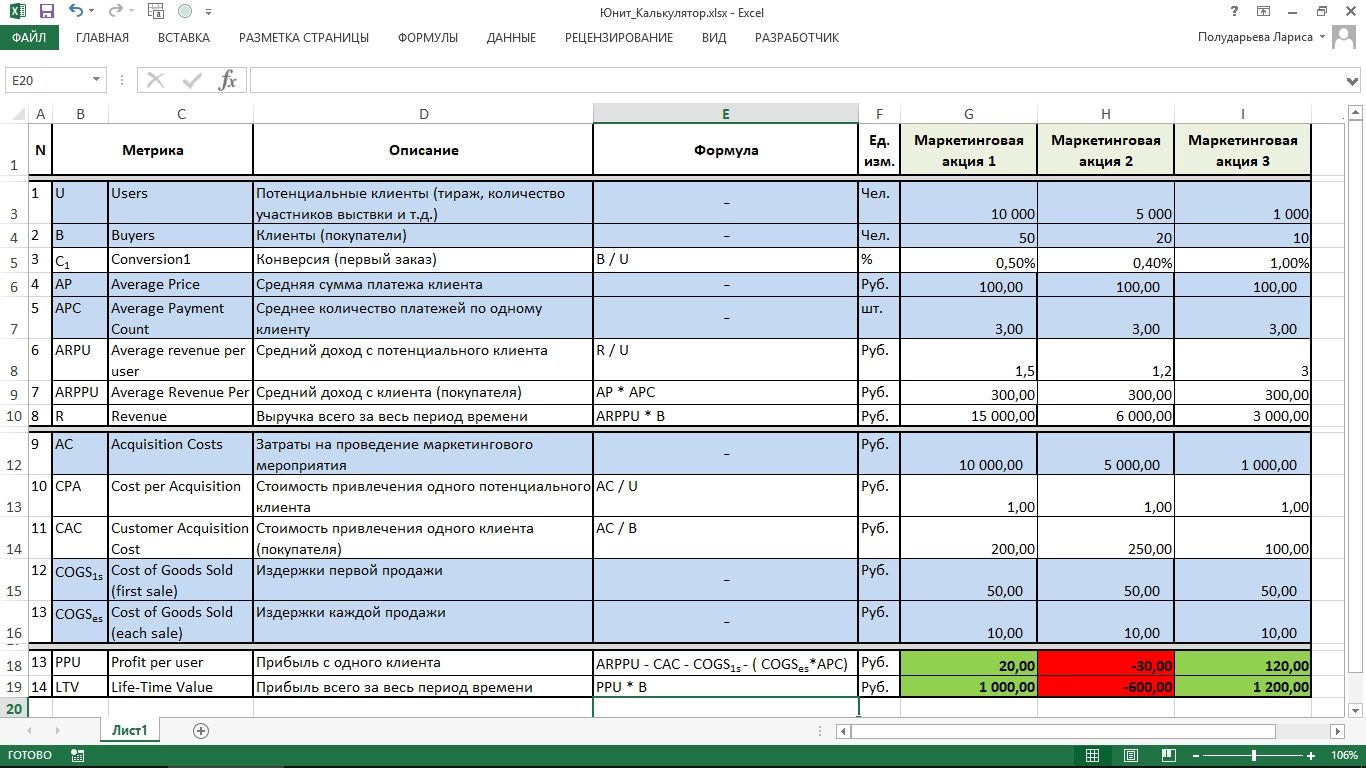Click the Help question mark icon
1366x768 pixels.
[x=1233, y=12]
